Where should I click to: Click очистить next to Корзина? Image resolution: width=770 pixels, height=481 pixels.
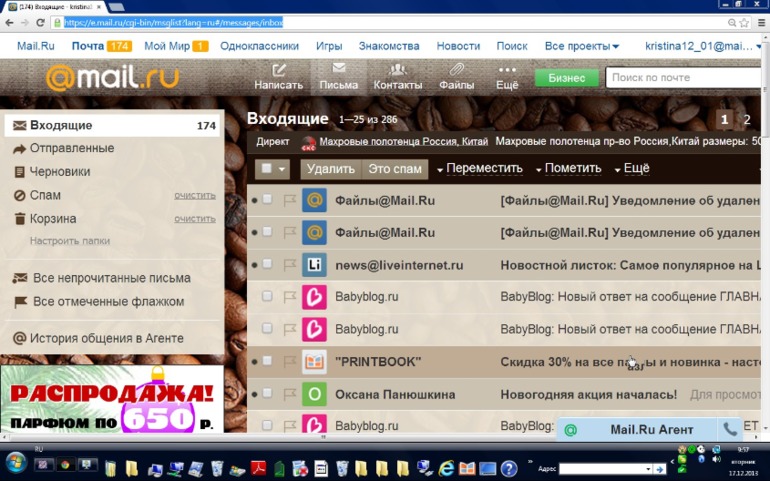click(195, 219)
